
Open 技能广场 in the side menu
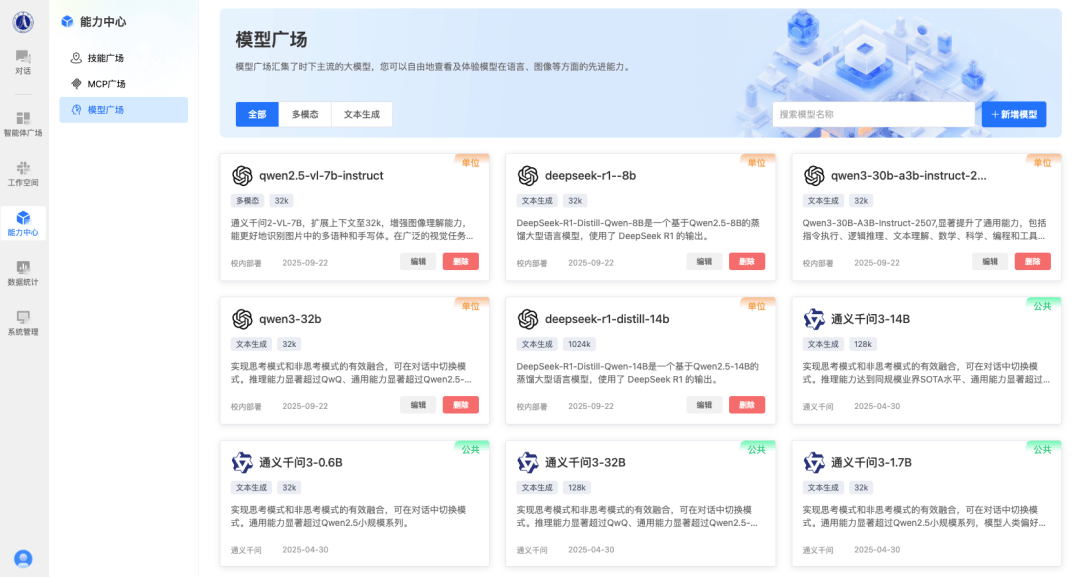click(105, 58)
